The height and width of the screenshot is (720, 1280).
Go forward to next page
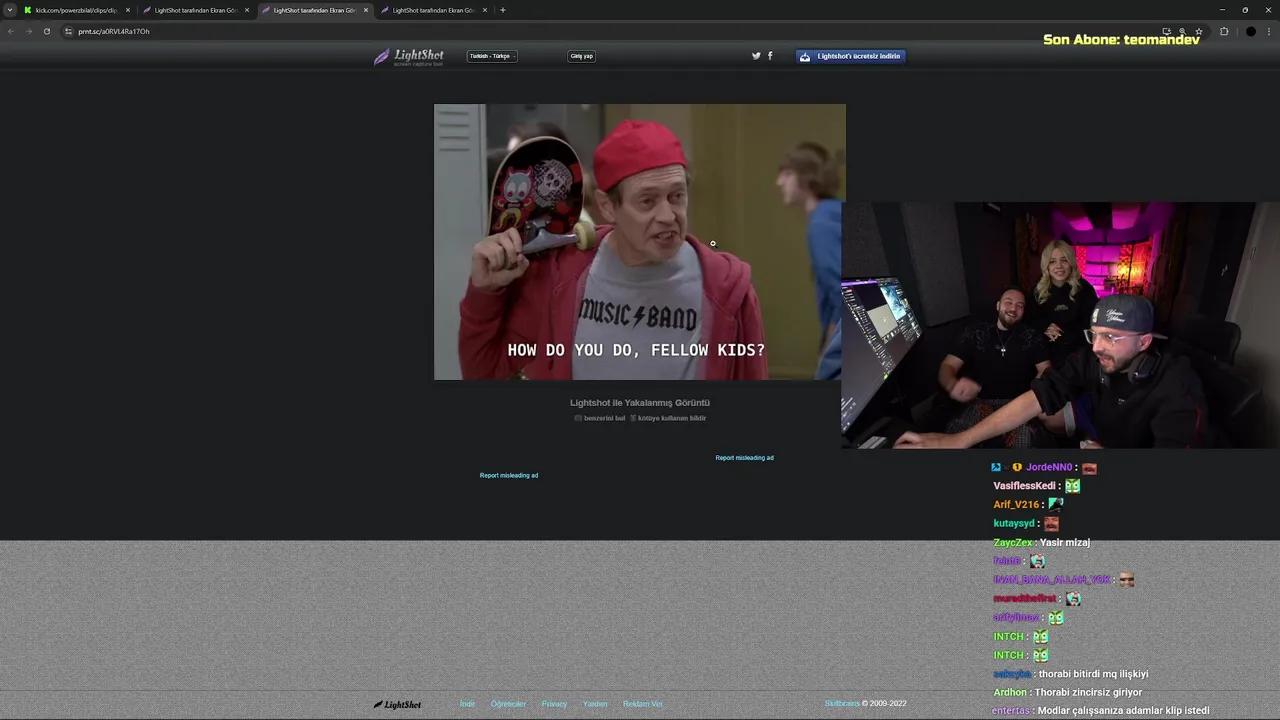tap(28, 31)
